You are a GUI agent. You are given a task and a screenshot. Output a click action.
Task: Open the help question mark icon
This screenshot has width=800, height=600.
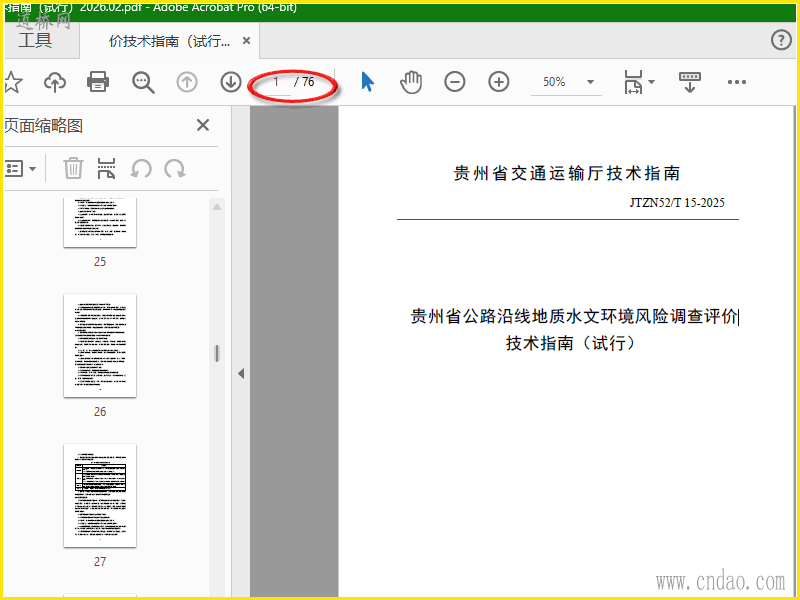click(x=781, y=40)
